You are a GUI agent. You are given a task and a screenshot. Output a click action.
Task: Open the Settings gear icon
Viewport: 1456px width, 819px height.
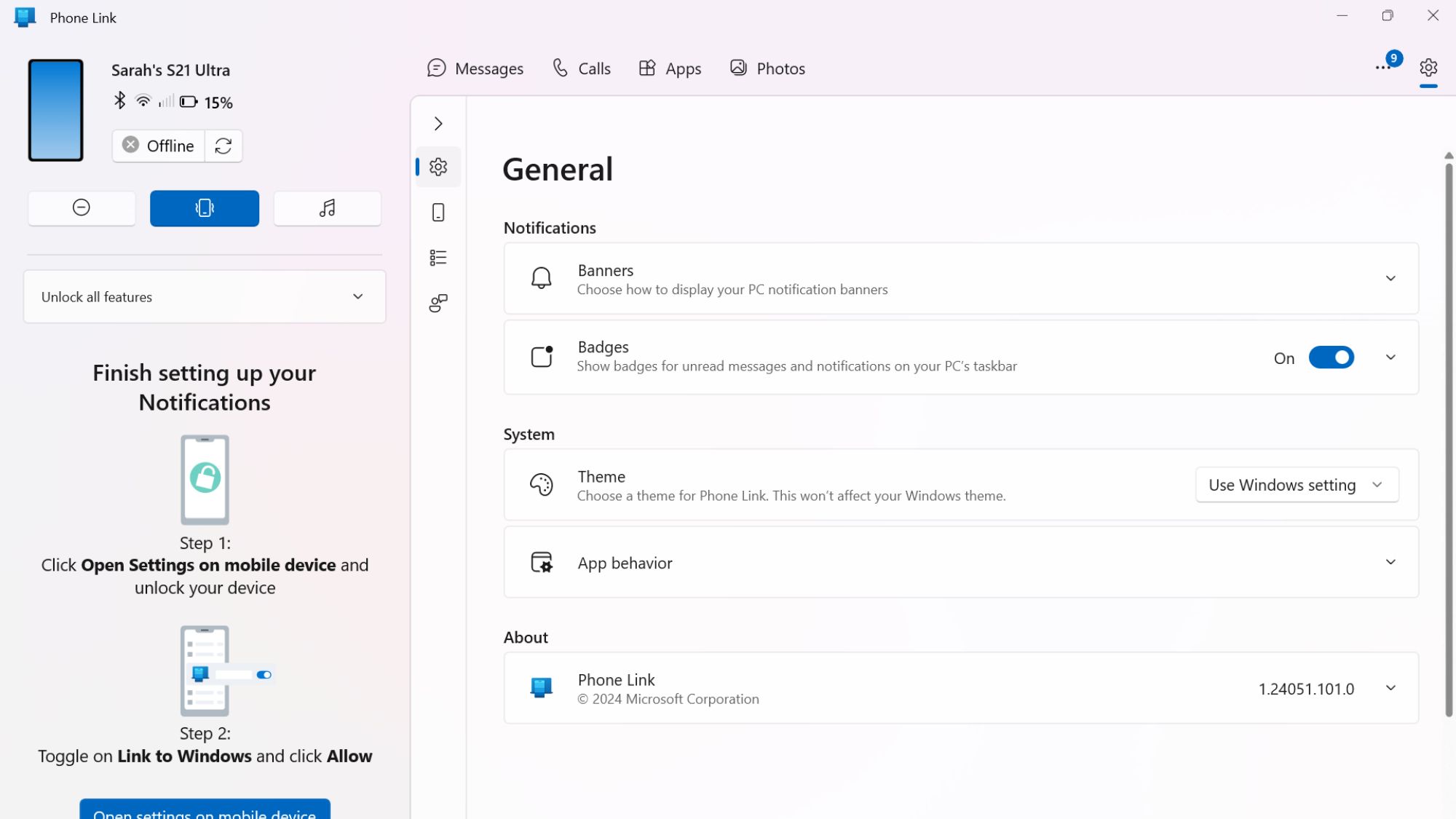click(x=1428, y=67)
